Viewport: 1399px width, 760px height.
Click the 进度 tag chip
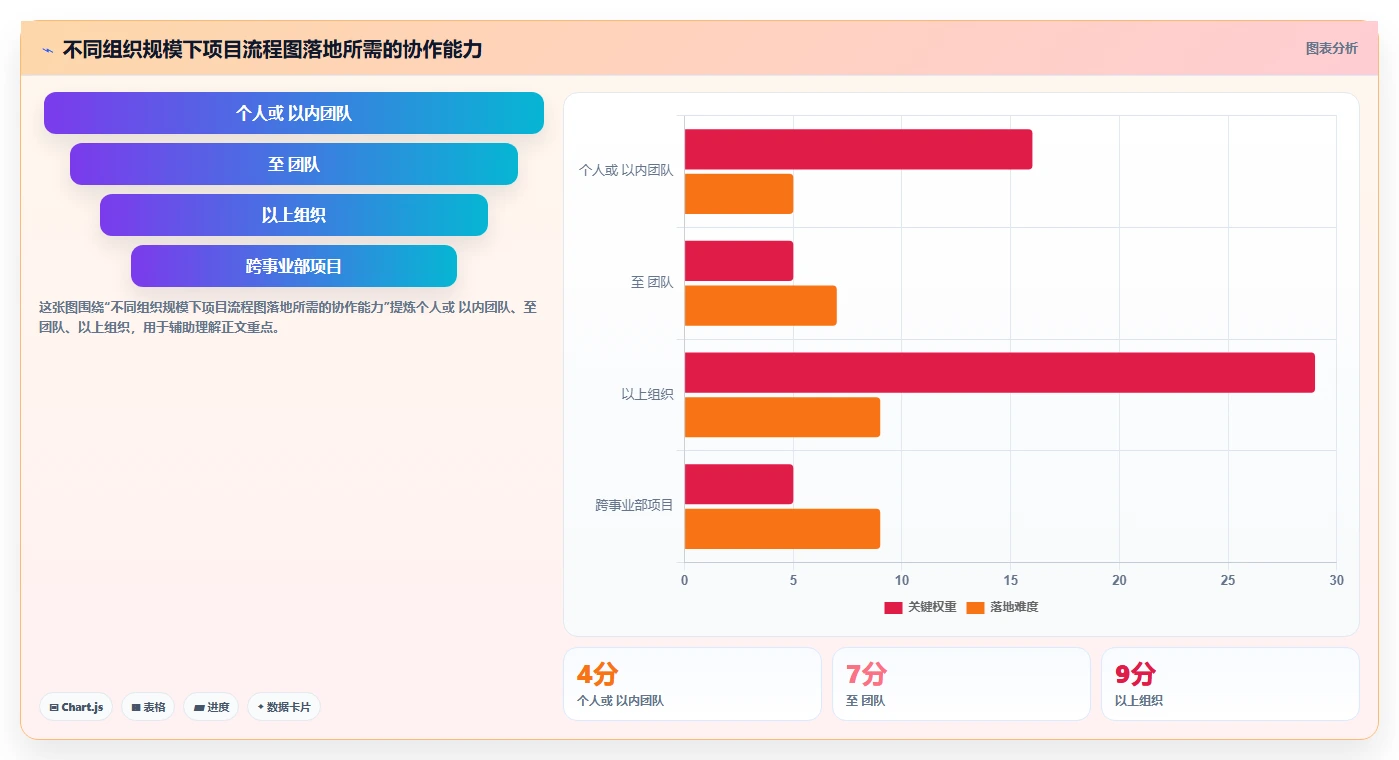(x=211, y=707)
